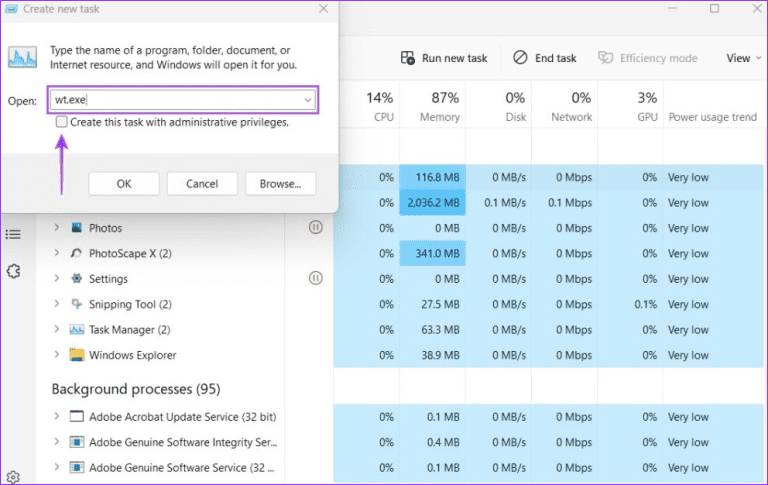Expand Adobe Acrobat Update Service entry
768x485 pixels.
coord(56,417)
